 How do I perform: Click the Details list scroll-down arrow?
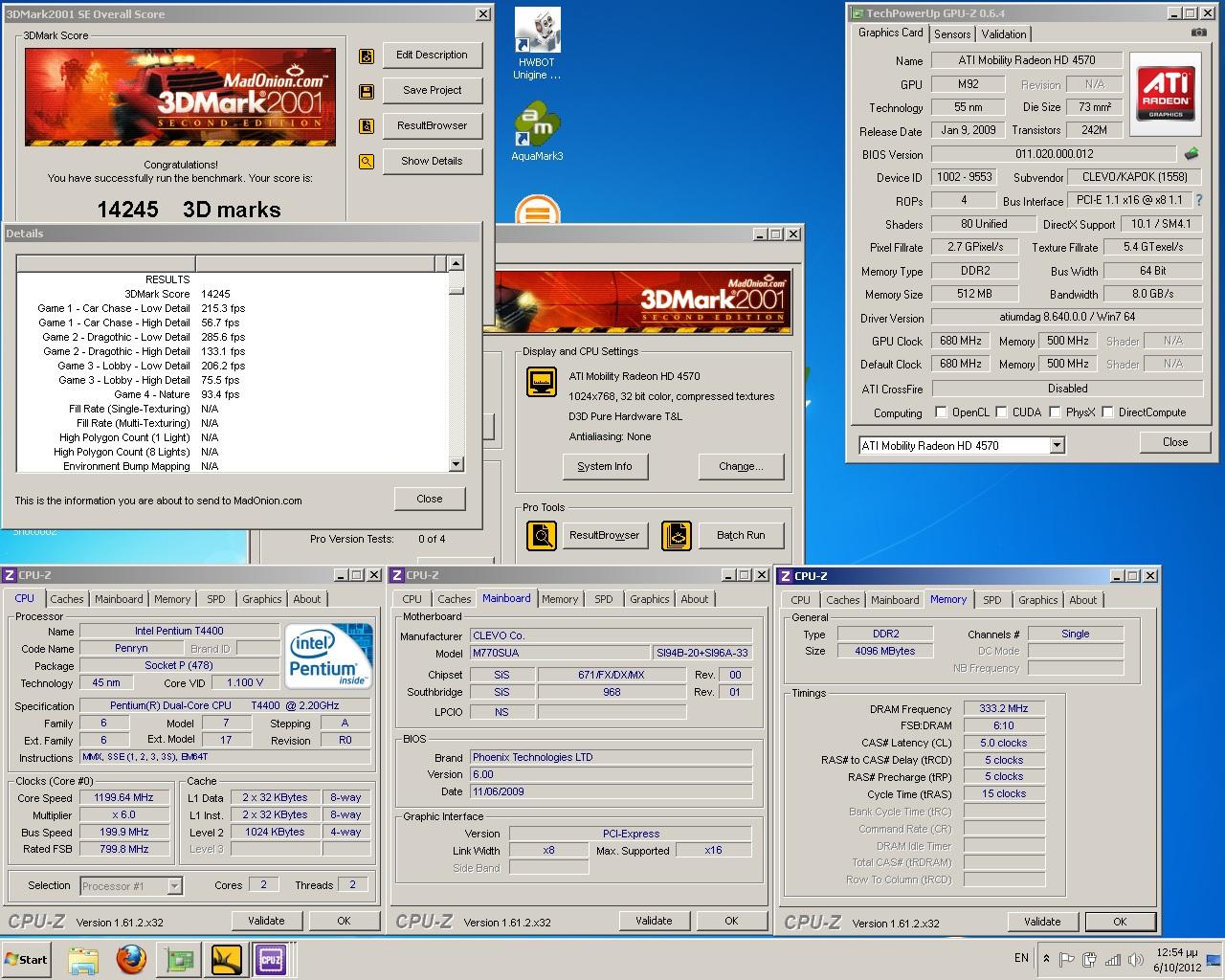tap(457, 464)
